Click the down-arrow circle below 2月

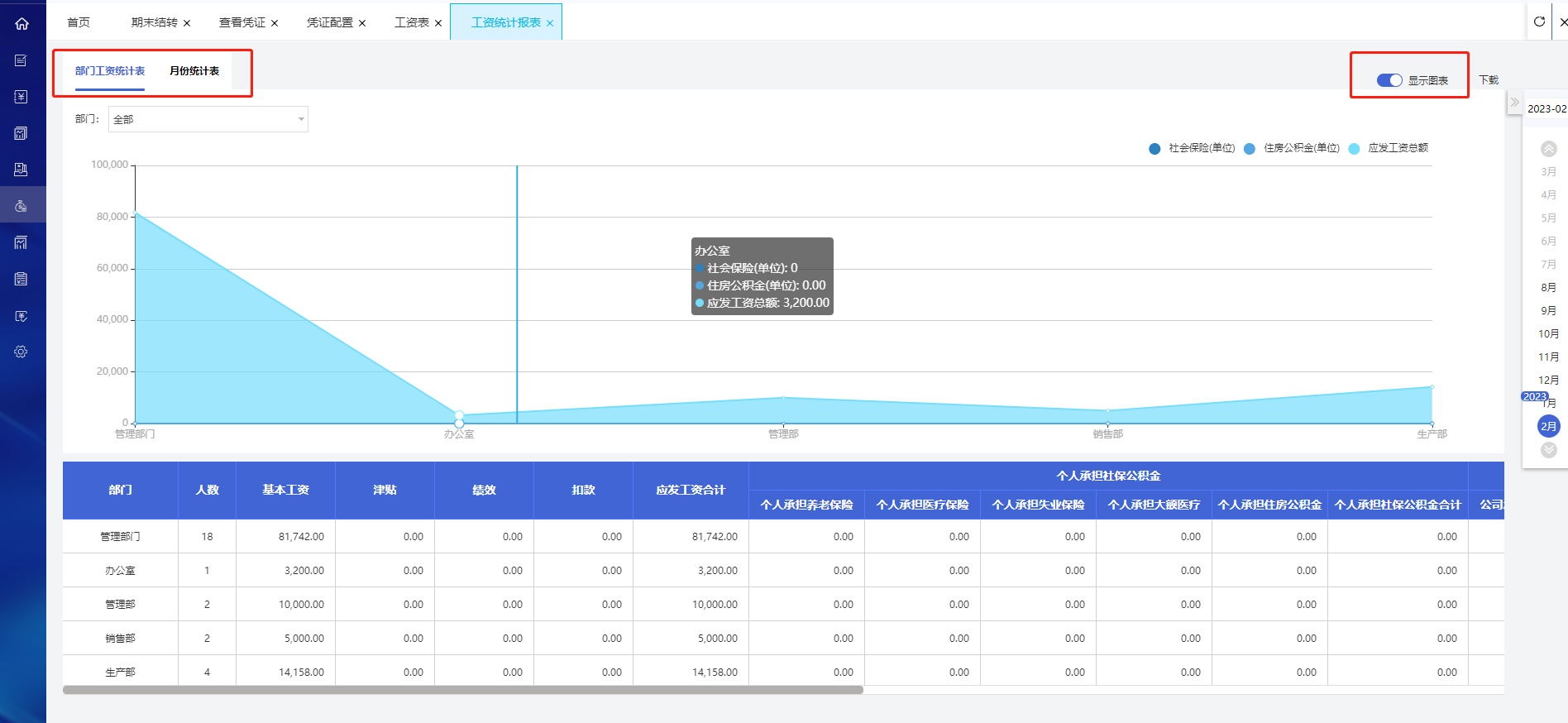click(1549, 450)
